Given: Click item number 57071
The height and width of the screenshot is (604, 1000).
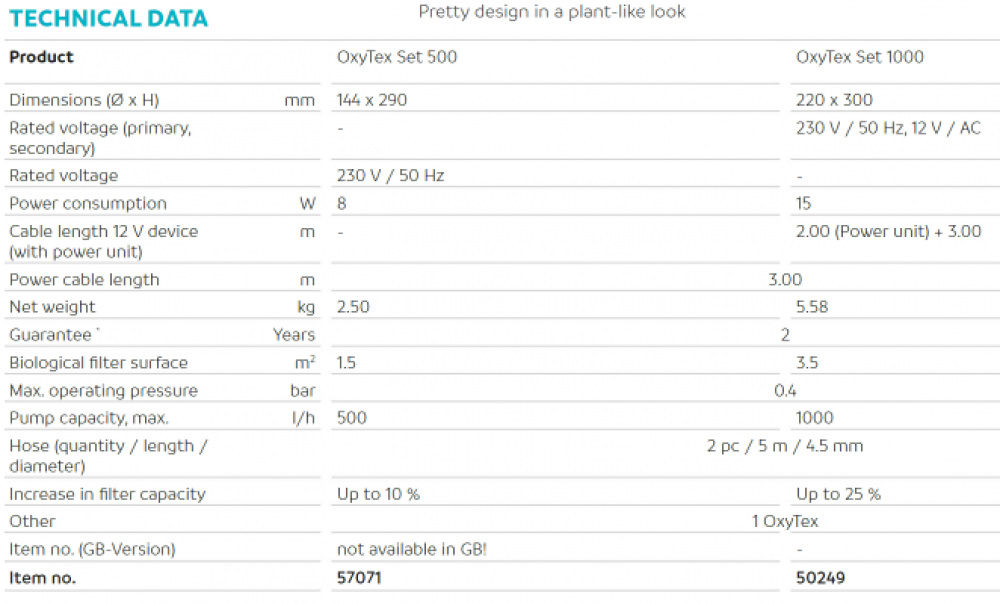Looking at the screenshot, I should 359,578.
